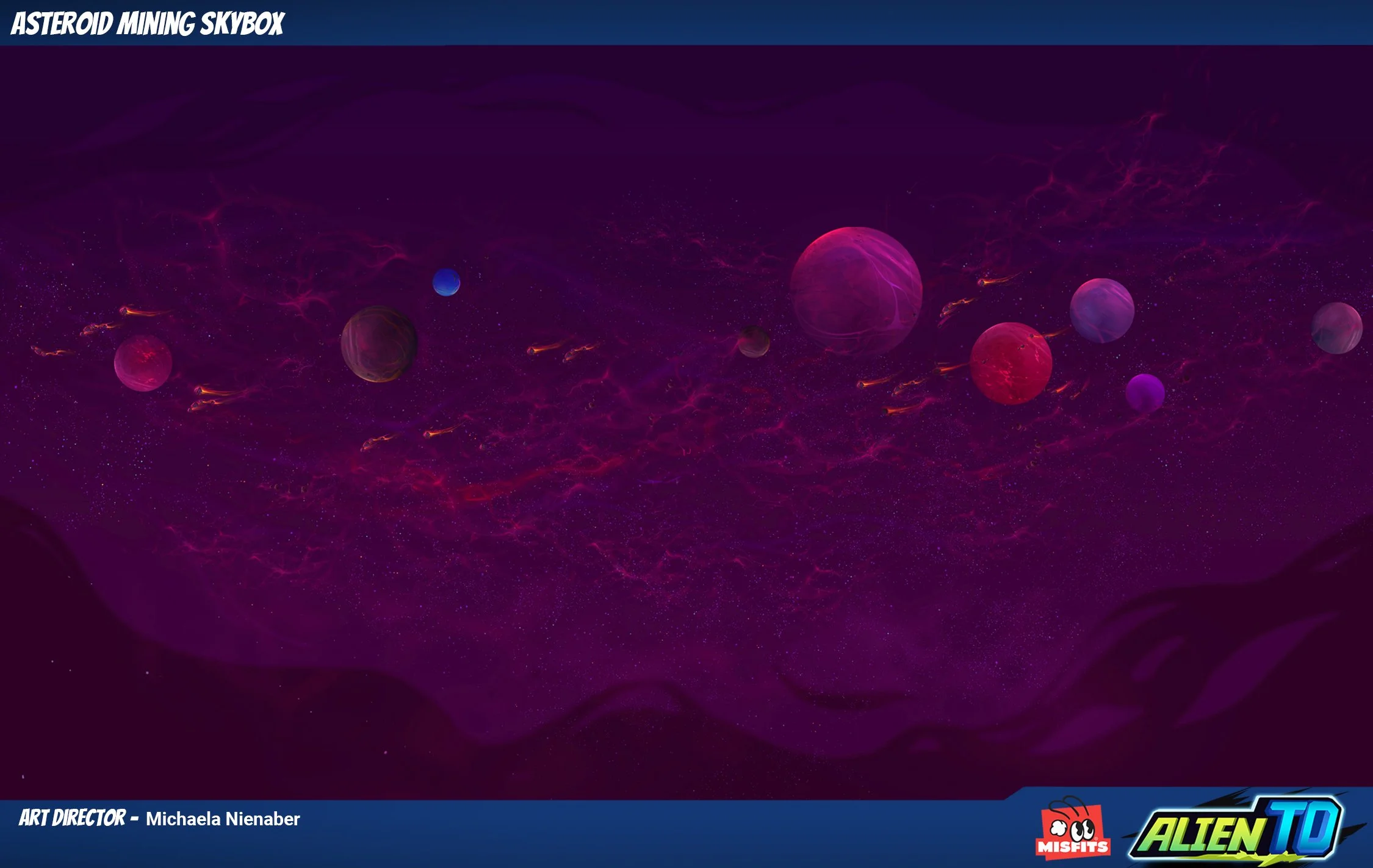Select the mauve planet at far right edge
The height and width of the screenshot is (868, 1373).
[1336, 328]
